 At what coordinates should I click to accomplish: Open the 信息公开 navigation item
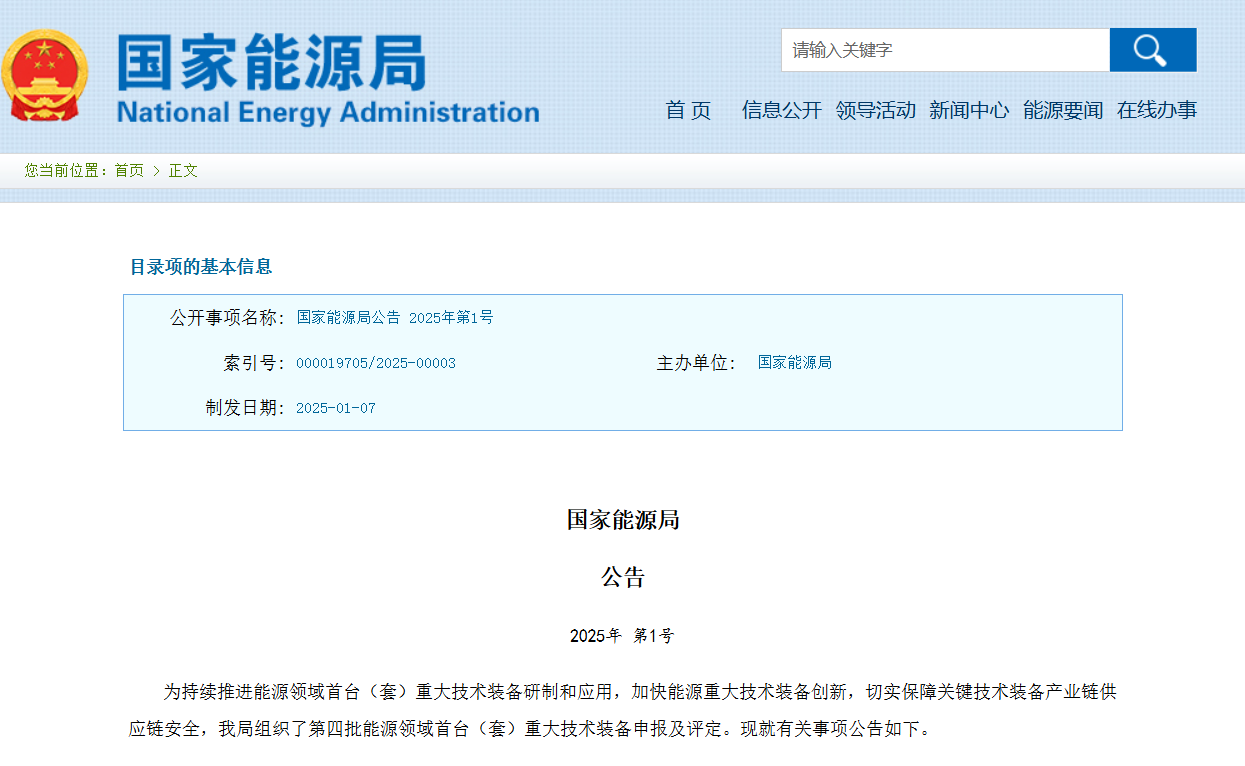[782, 110]
